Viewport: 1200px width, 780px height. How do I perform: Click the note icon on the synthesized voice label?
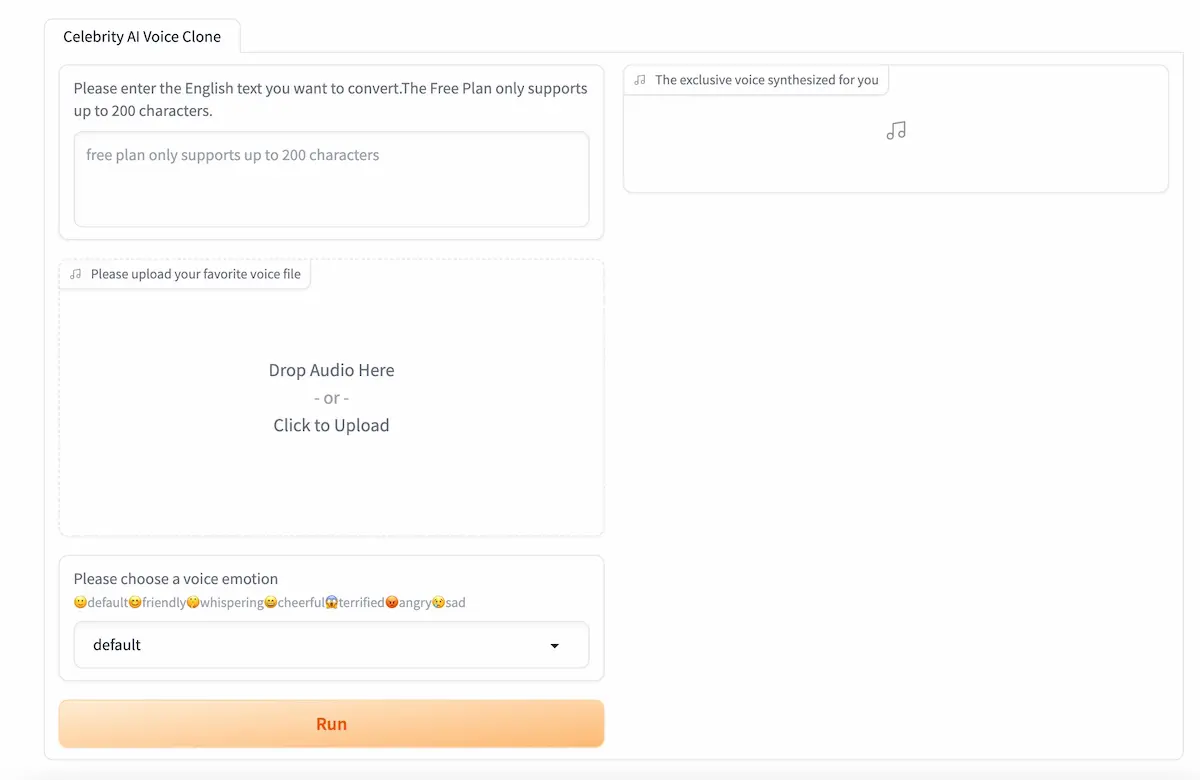[639, 79]
